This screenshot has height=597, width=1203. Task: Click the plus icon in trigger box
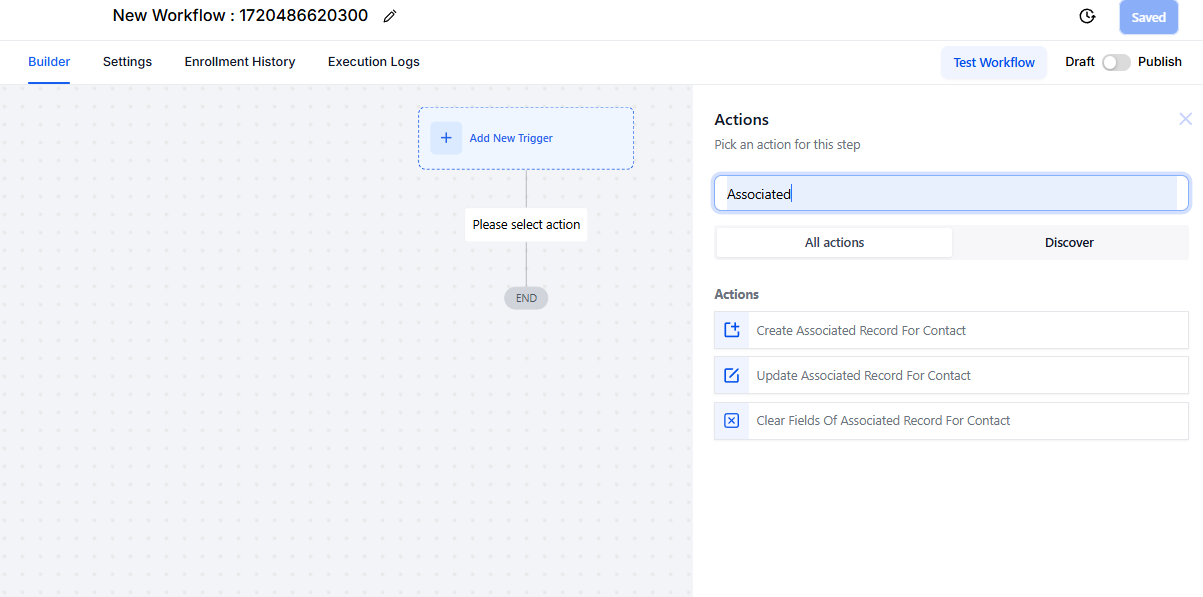pyautogui.click(x=446, y=138)
